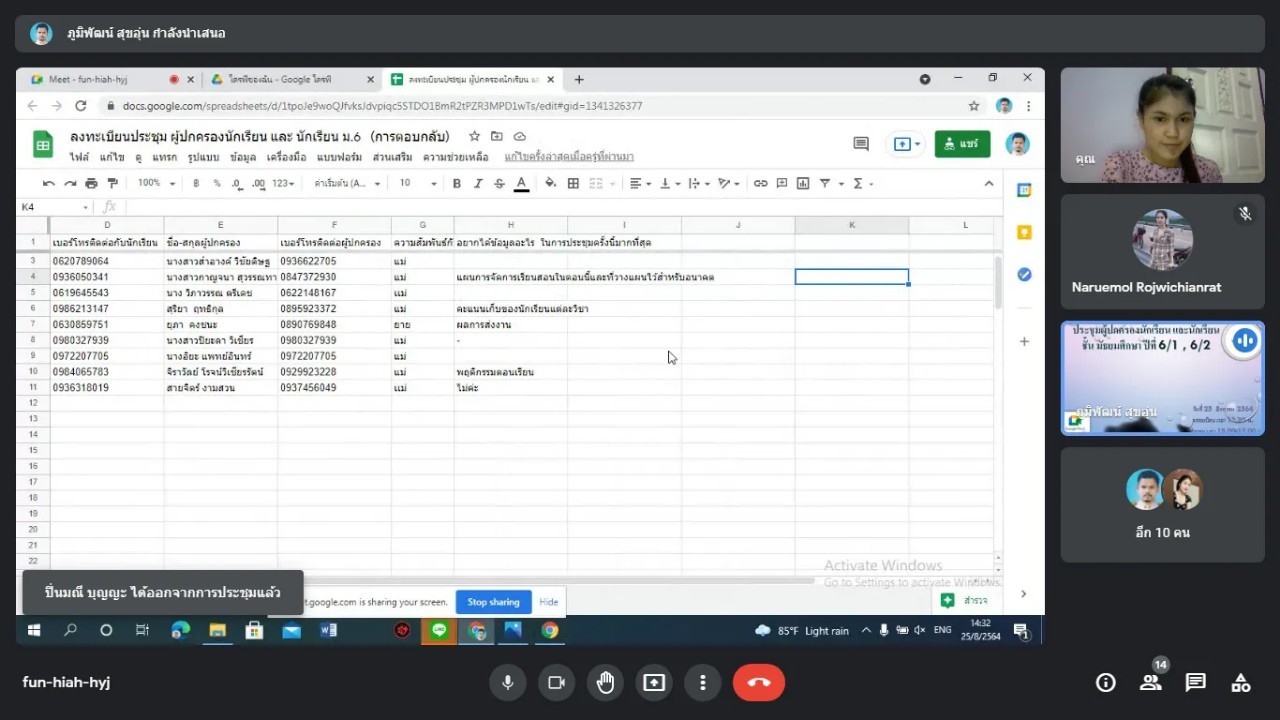
Task: Open the ข้อมูล menu in Sheets
Action: (x=242, y=157)
